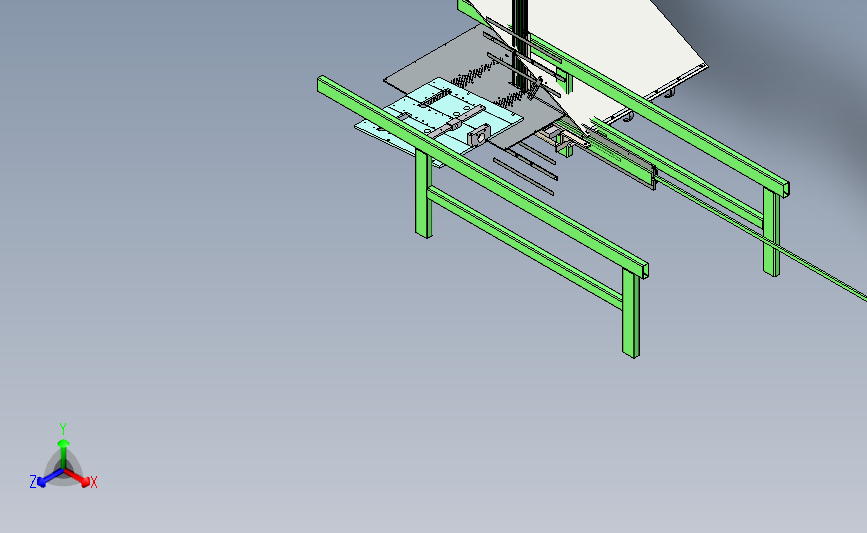867x533 pixels.
Task: Select the gray bearing block on blue plate
Action: (479, 135)
